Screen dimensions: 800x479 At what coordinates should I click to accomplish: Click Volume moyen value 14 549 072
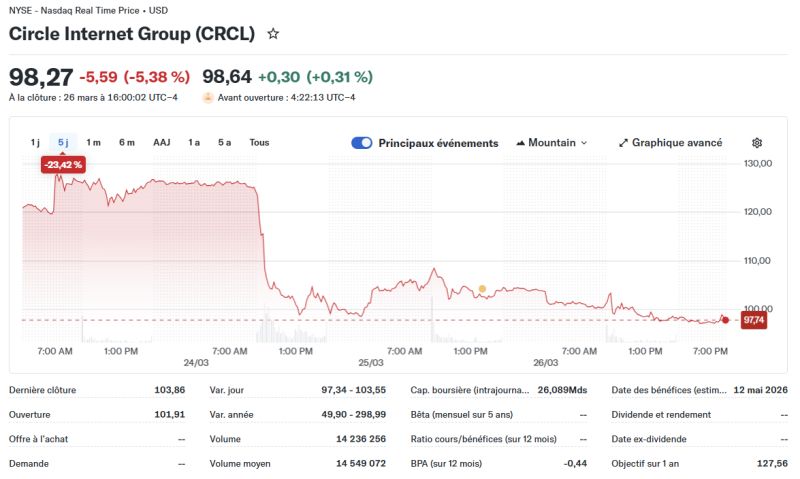tap(361, 463)
